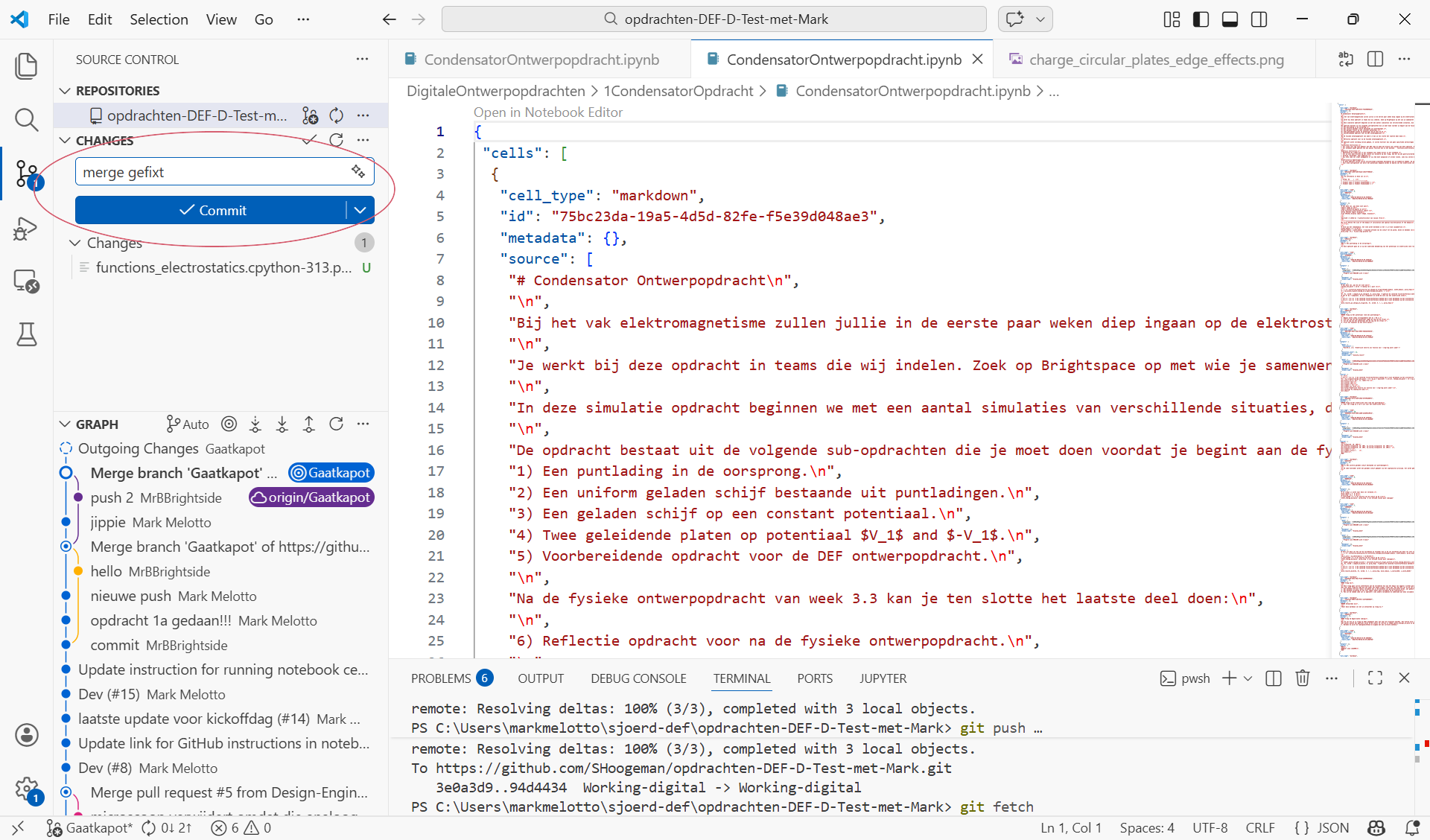Toggle the bottom panel layout button
The width and height of the screenshot is (1430, 840).
click(1230, 19)
